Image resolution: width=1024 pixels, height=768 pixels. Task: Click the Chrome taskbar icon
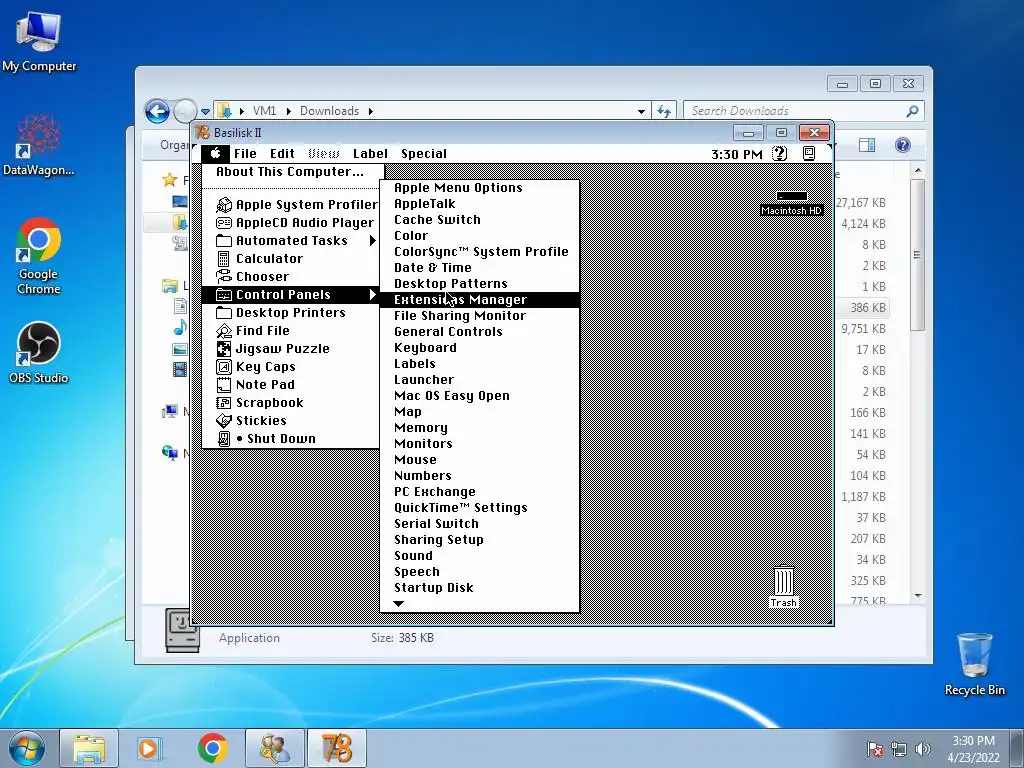pos(212,748)
